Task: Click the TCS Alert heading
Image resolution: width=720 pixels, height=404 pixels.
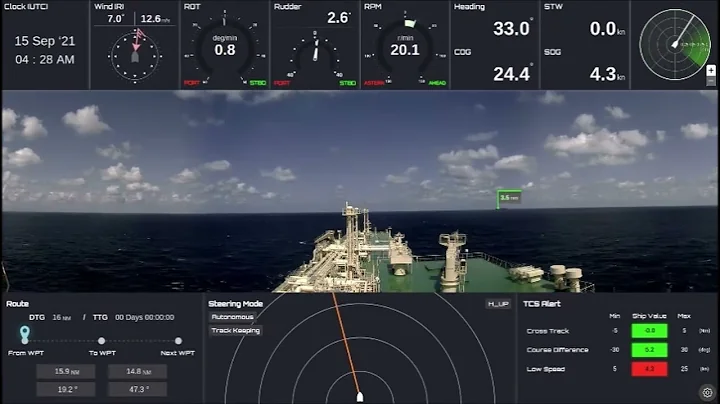Action: click(542, 304)
